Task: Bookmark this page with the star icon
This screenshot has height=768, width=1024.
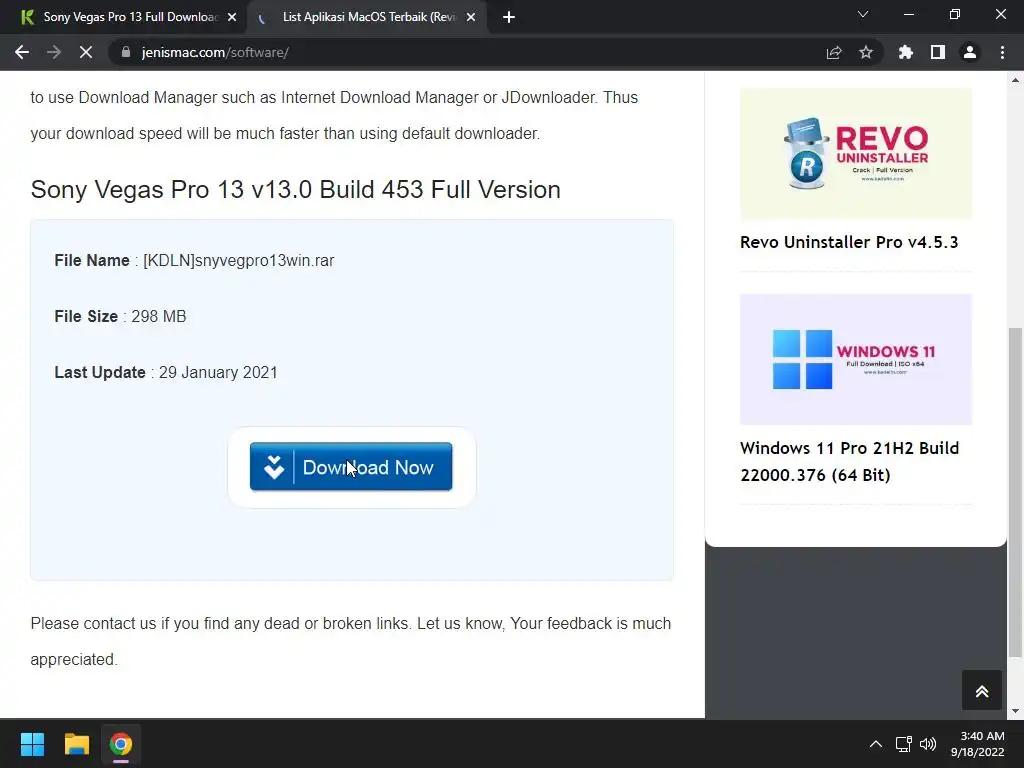Action: [x=866, y=52]
